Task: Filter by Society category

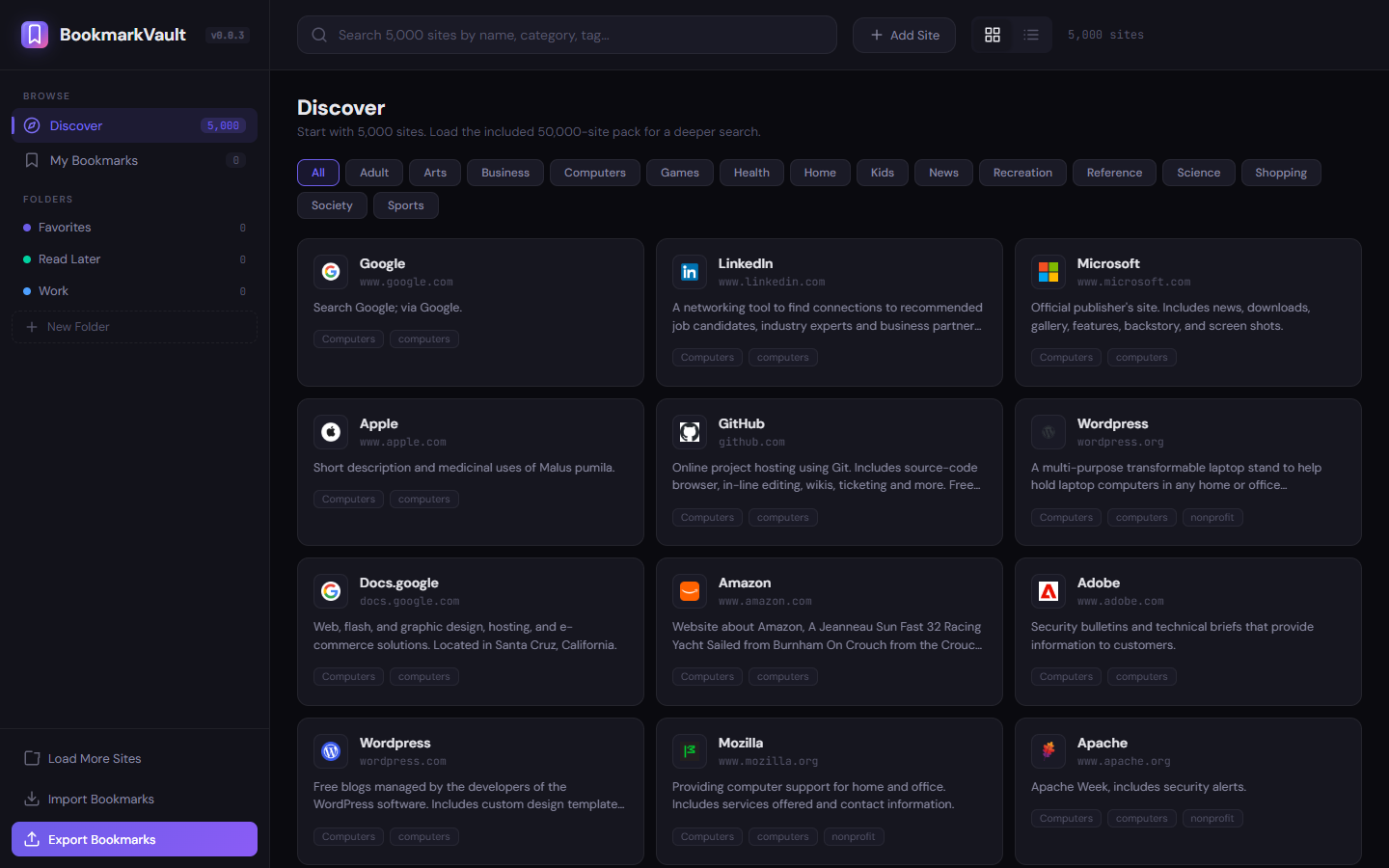Action: click(x=332, y=205)
